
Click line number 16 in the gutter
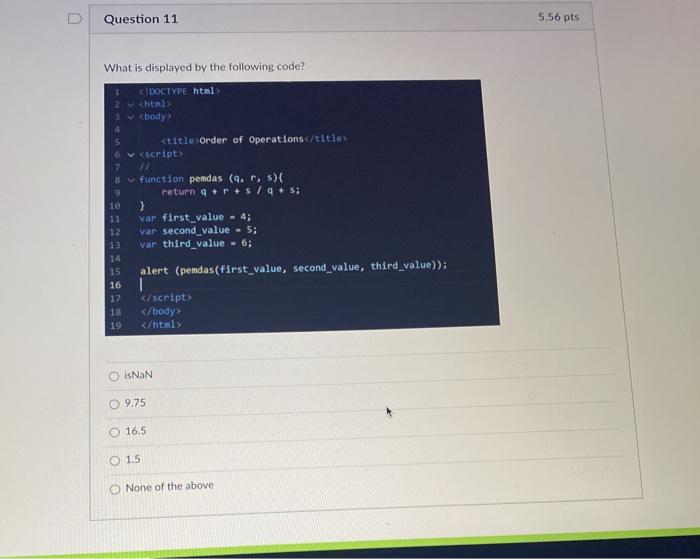pos(115,285)
